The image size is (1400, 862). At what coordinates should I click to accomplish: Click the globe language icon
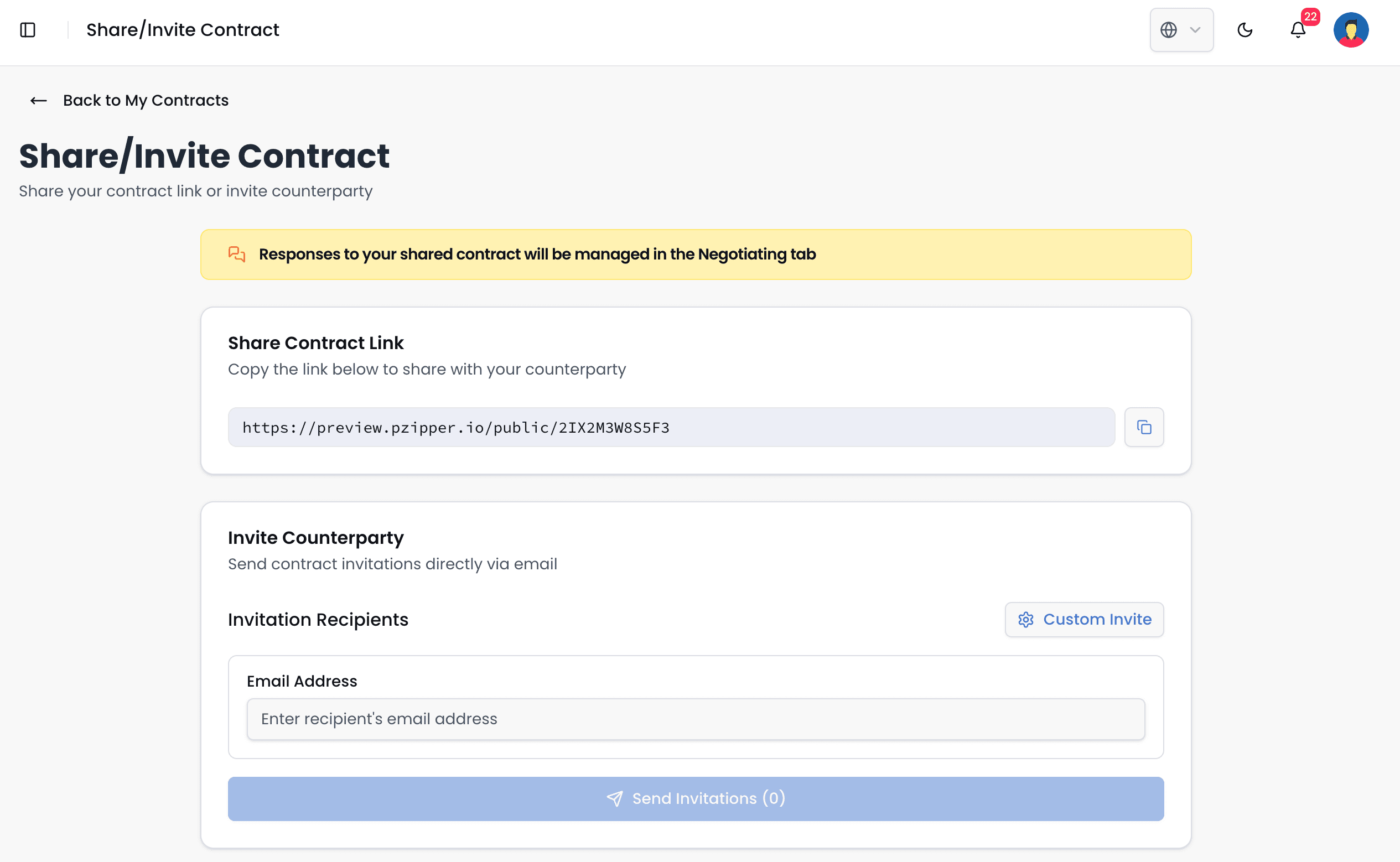[x=1168, y=30]
